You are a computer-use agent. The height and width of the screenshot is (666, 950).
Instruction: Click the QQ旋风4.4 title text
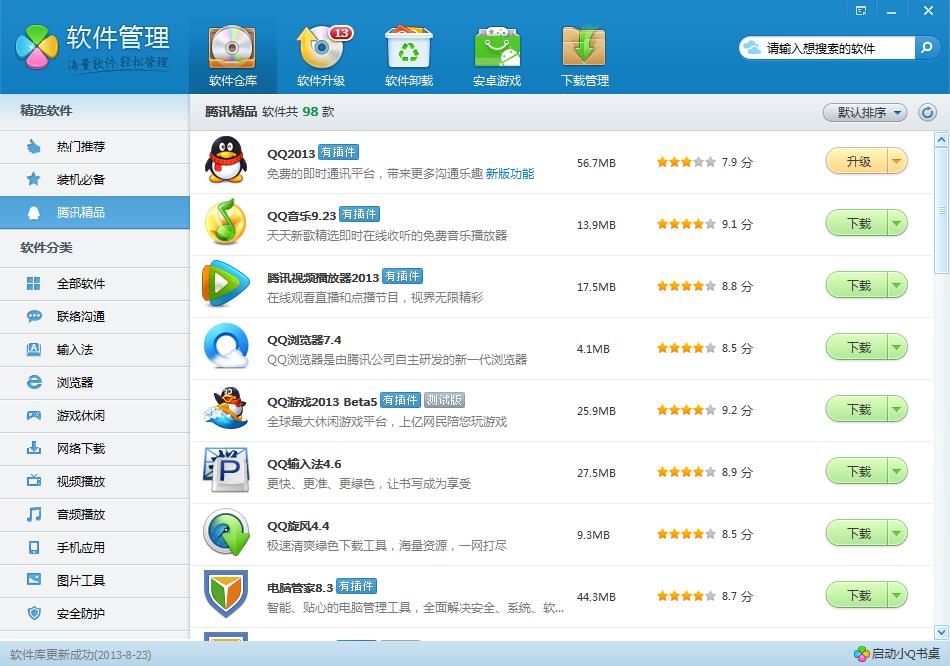[x=298, y=526]
